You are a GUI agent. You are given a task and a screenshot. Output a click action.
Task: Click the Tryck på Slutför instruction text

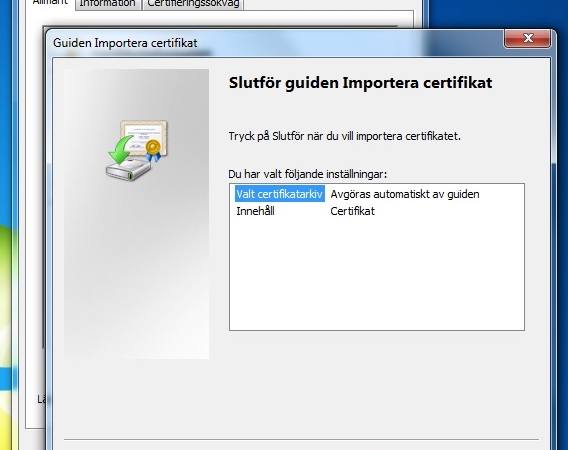tap(344, 136)
